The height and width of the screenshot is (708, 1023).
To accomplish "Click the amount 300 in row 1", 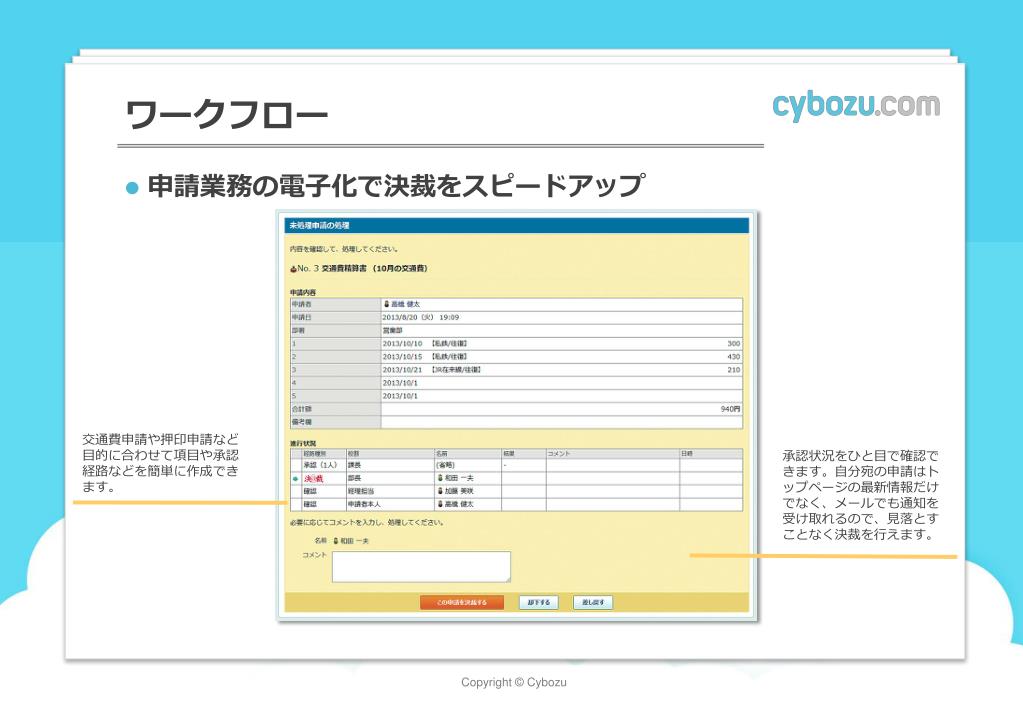I will pyautogui.click(x=734, y=343).
